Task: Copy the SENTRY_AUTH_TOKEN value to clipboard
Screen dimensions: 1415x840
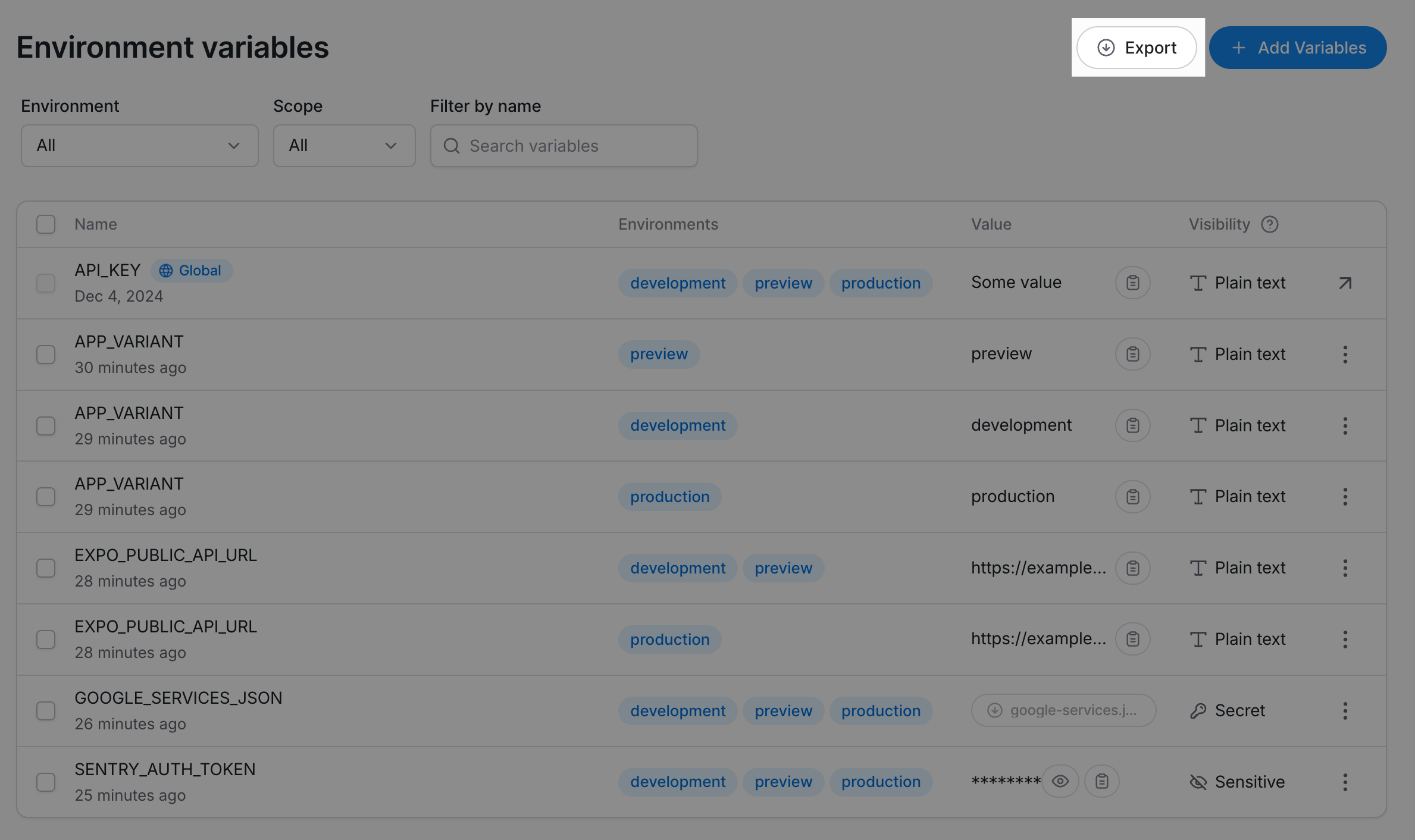Action: point(1101,781)
